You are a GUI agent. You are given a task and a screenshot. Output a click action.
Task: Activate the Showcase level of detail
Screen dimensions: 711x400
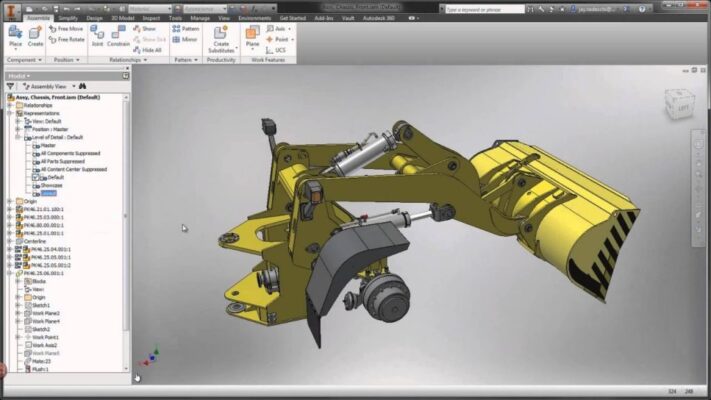click(x=51, y=185)
